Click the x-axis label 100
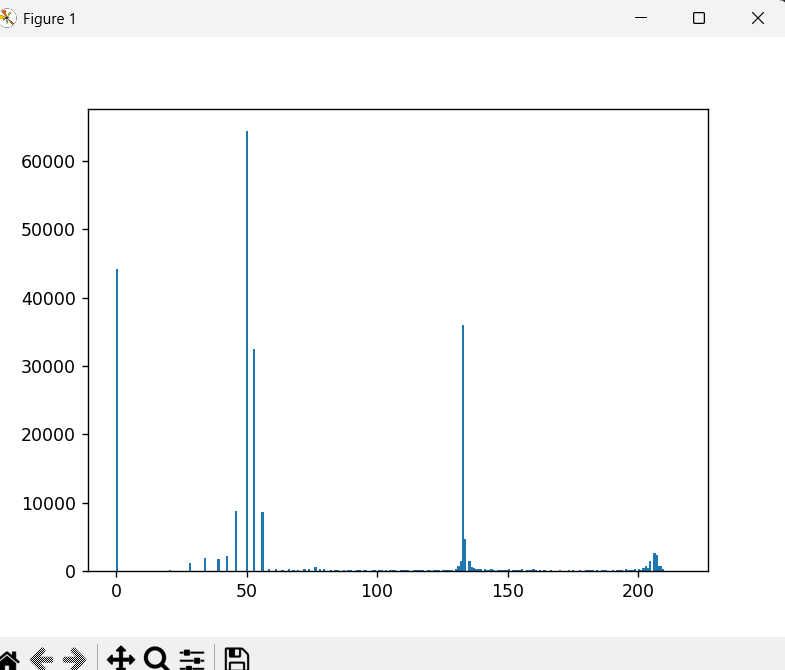 pyautogui.click(x=377, y=591)
